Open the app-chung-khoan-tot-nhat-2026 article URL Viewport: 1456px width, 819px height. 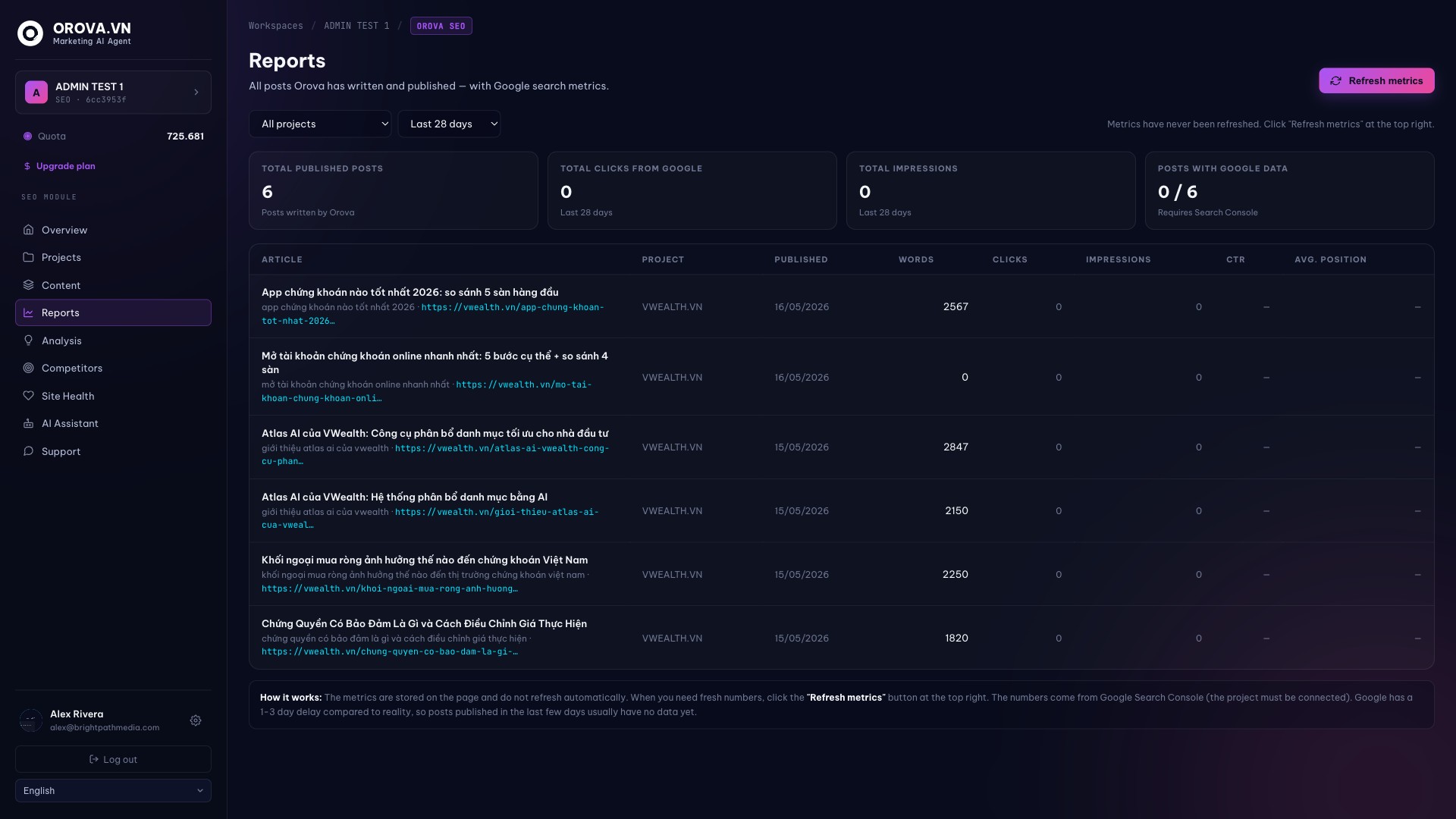(x=432, y=314)
